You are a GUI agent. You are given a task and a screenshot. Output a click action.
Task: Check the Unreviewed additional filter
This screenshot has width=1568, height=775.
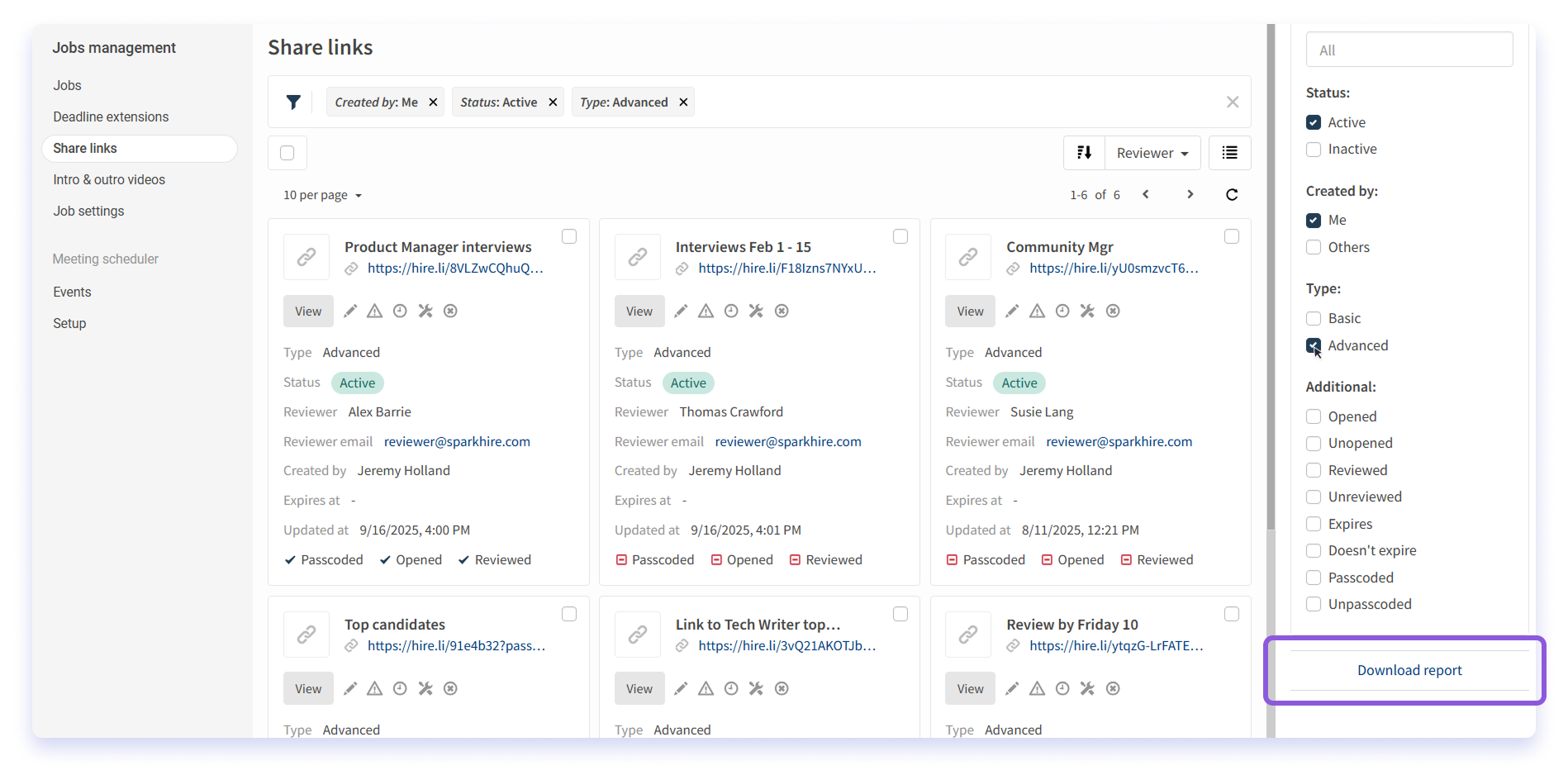(x=1314, y=497)
